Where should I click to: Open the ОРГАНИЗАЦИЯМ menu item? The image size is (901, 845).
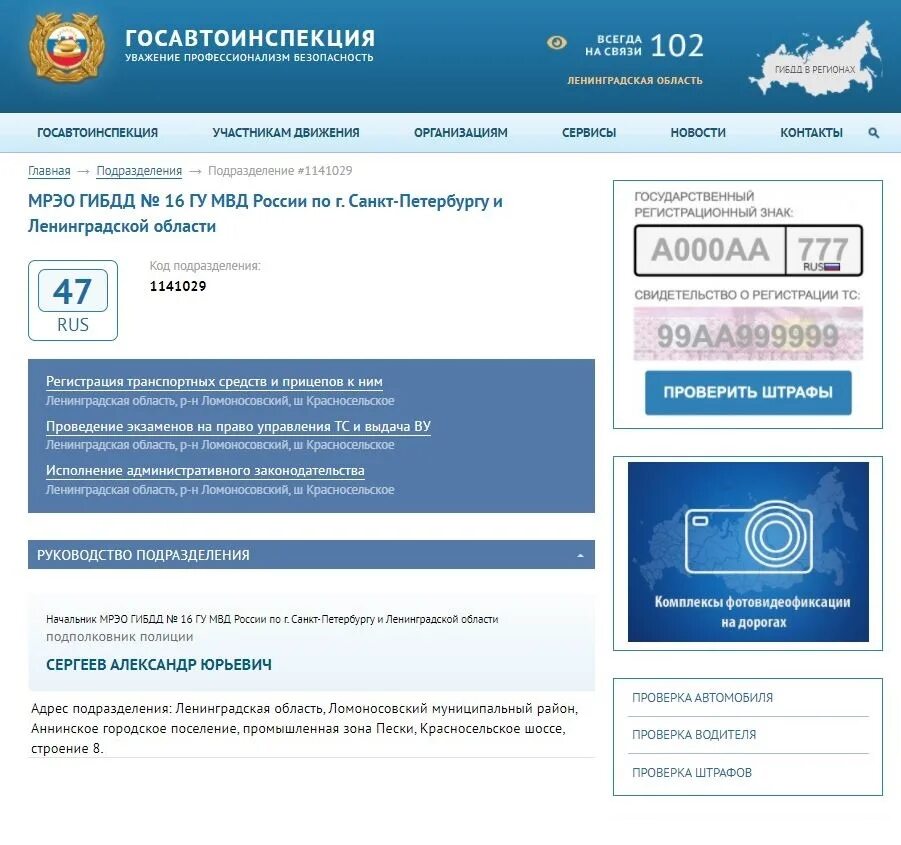(x=461, y=133)
